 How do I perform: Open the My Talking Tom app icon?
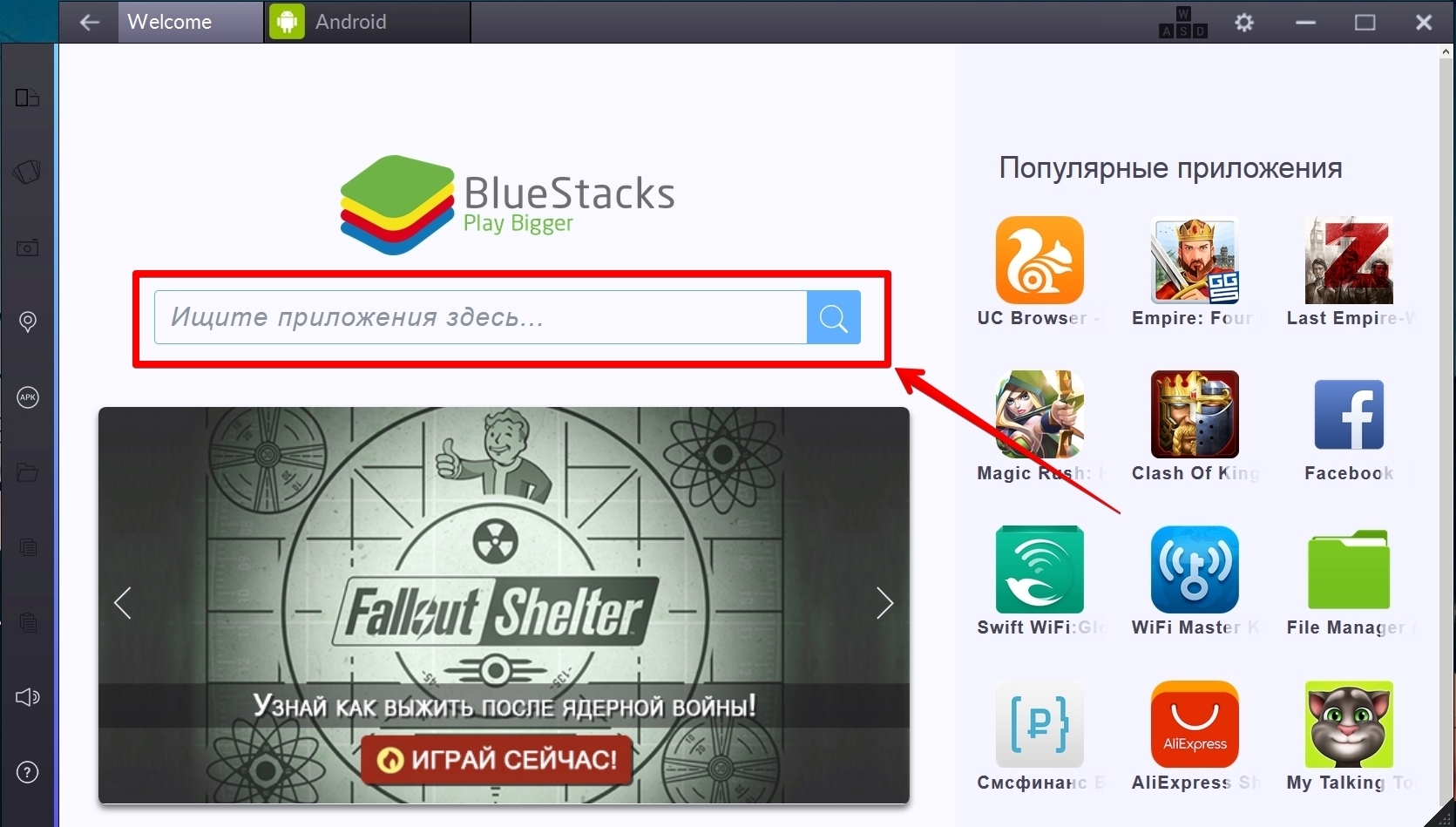pos(1349,724)
